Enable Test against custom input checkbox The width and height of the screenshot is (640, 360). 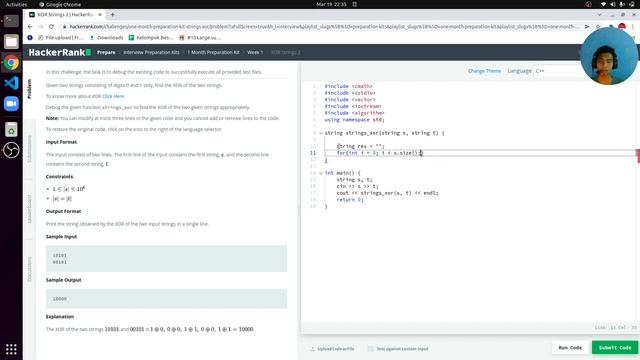(371, 349)
